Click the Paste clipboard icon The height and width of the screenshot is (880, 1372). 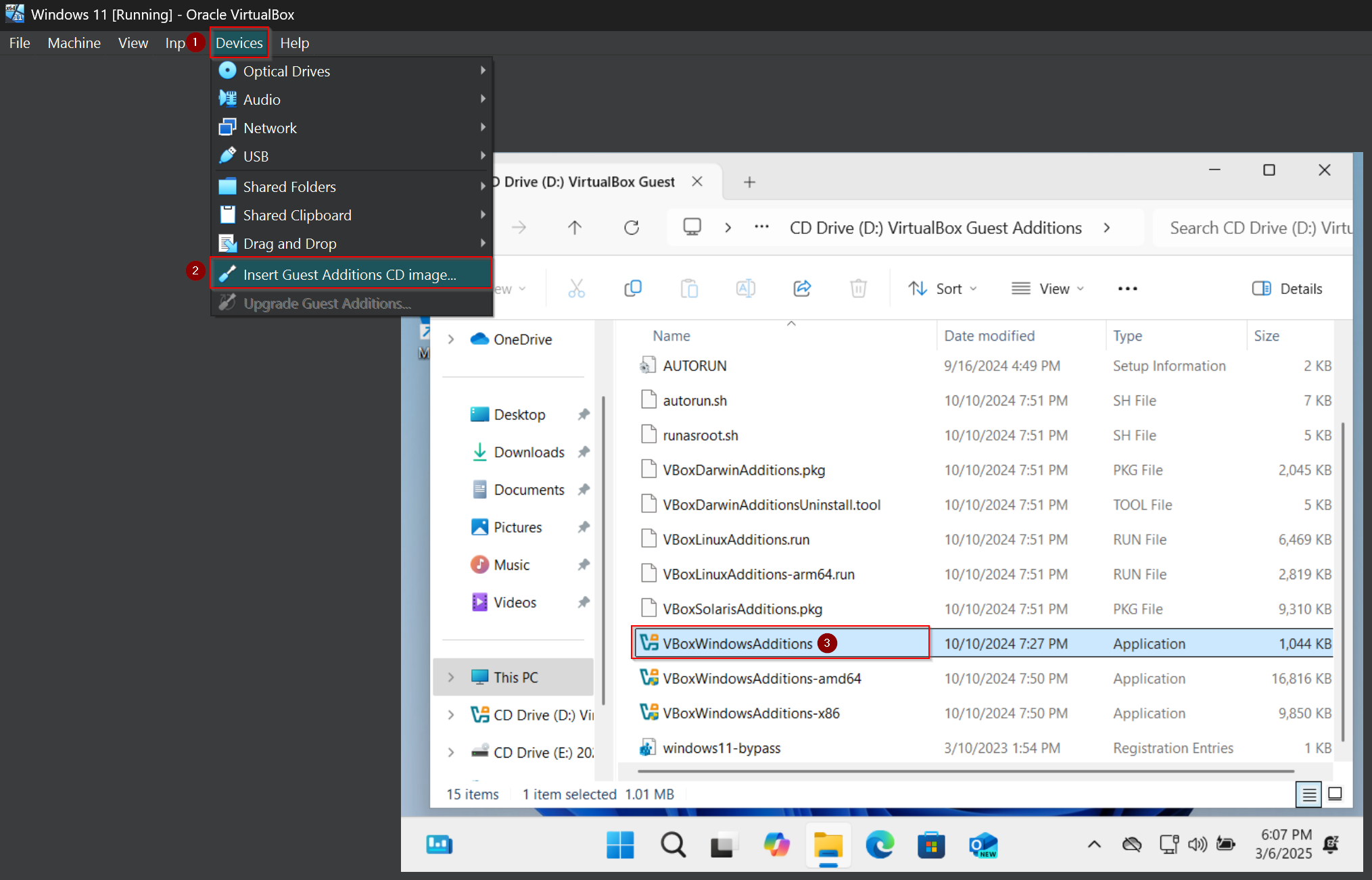tap(689, 289)
